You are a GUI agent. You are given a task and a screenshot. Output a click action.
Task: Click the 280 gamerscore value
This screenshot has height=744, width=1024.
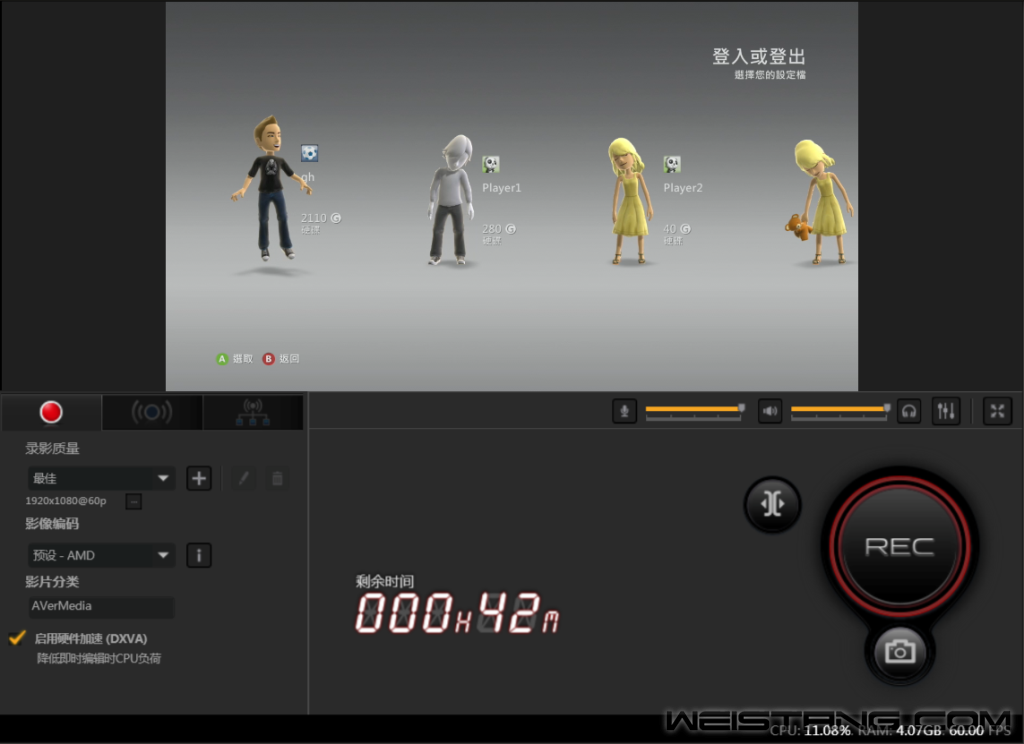click(x=499, y=229)
